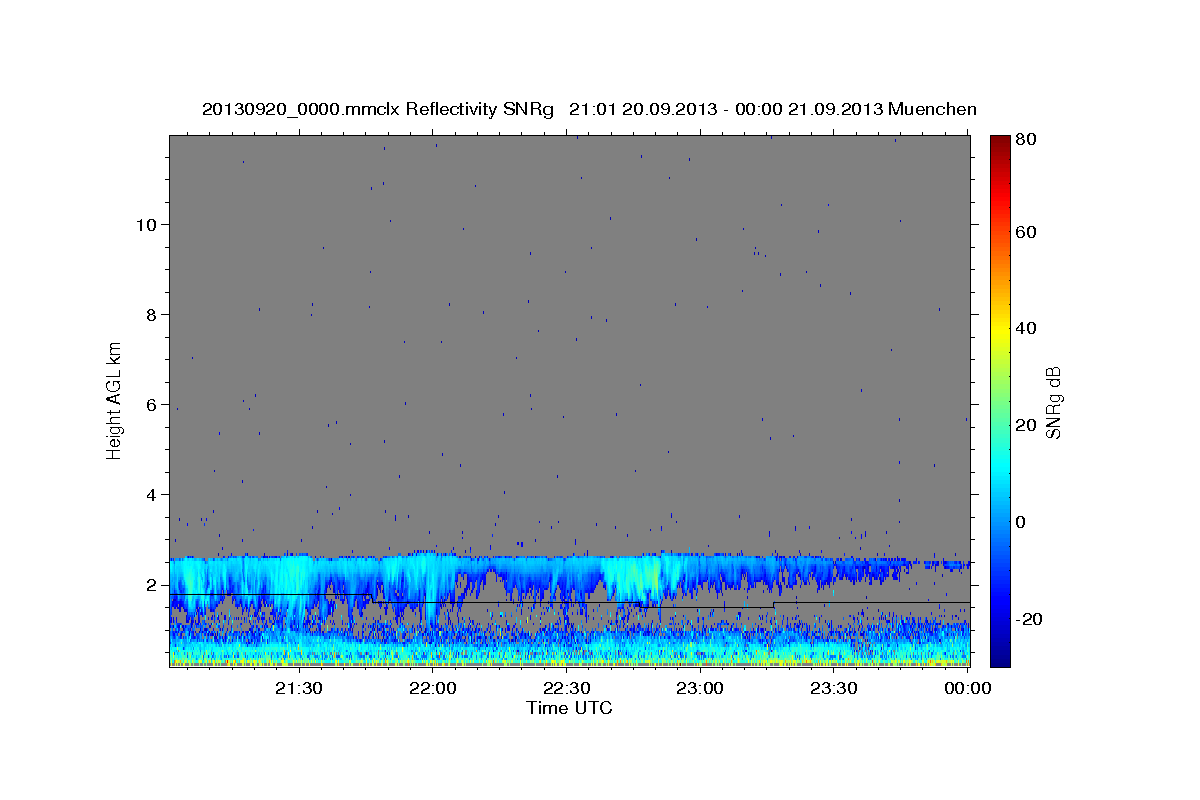Click the colorbar value -20

(x=1031, y=619)
